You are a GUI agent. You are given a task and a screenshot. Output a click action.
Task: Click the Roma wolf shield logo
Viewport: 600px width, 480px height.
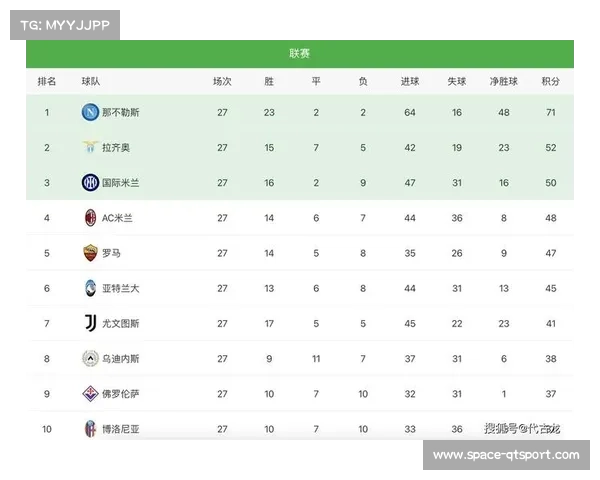[x=90, y=253]
